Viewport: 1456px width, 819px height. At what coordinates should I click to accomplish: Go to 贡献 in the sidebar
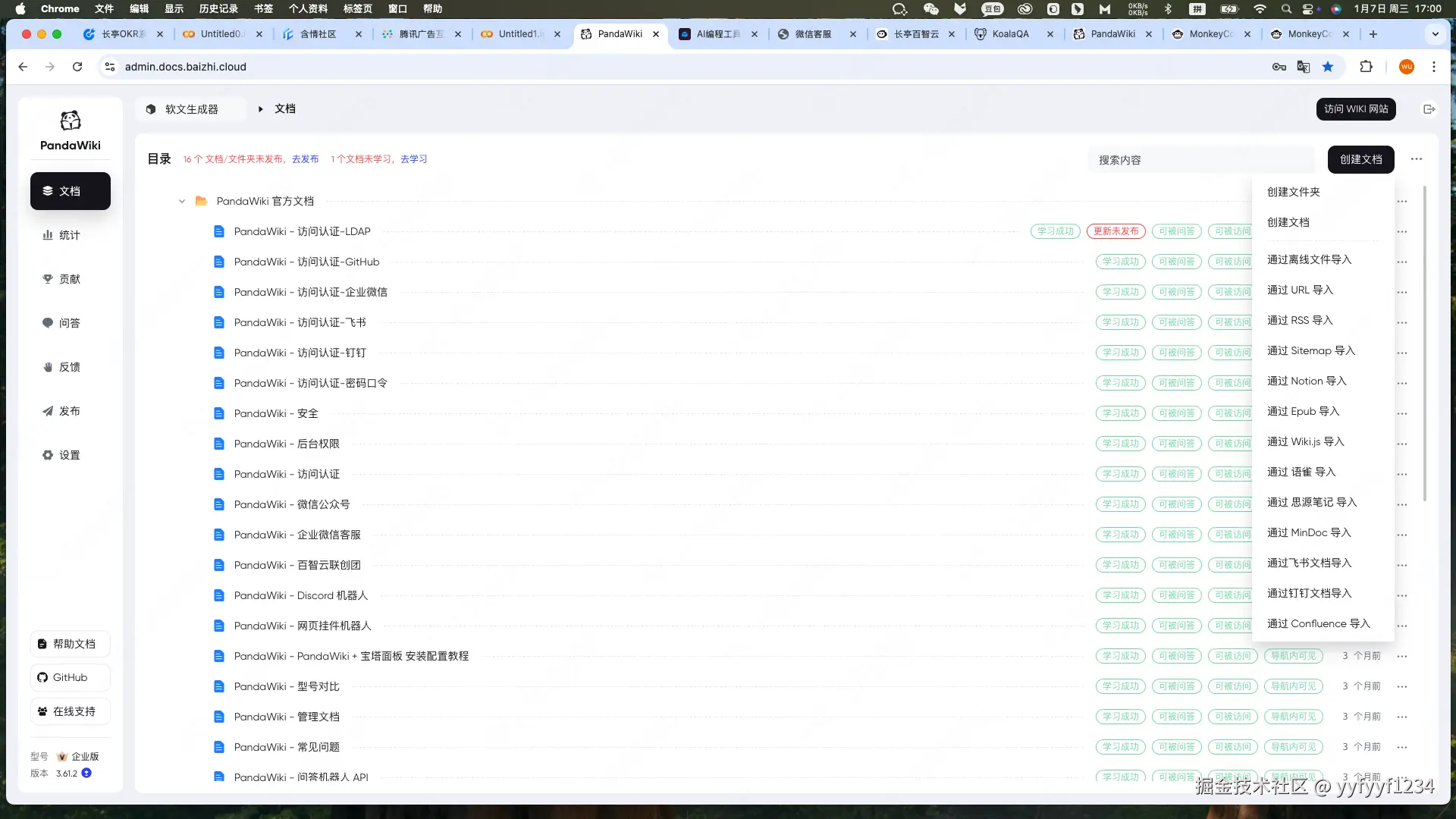pos(71,279)
